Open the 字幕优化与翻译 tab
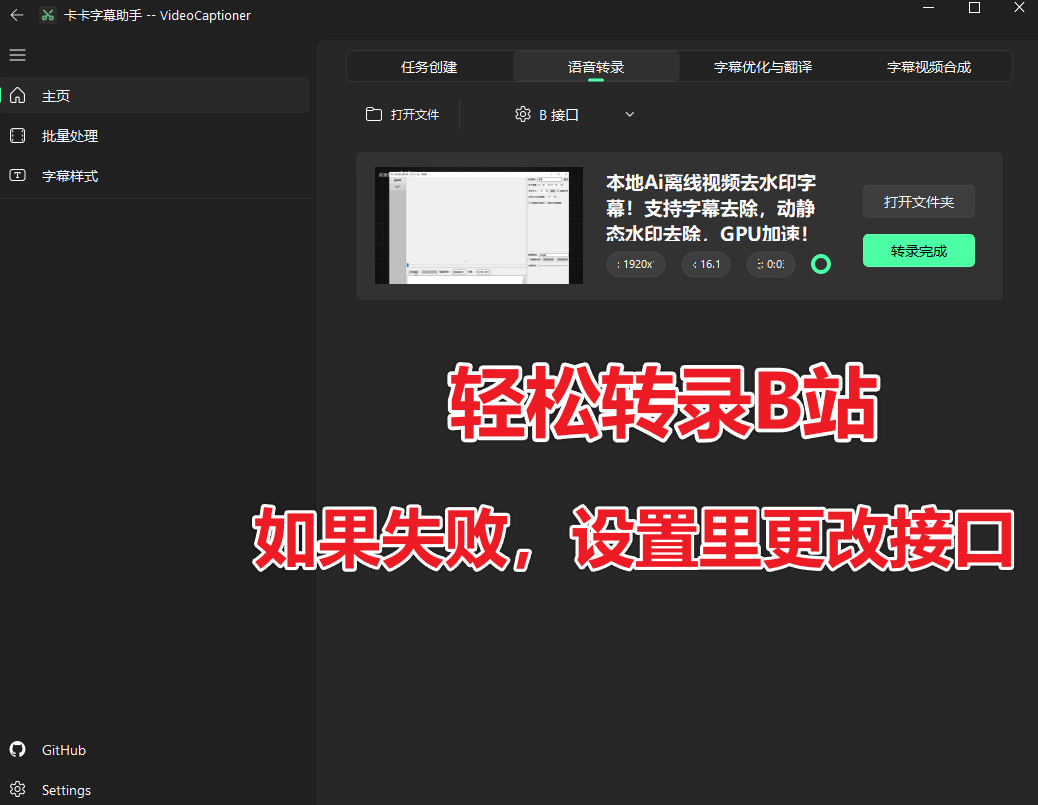 [761, 66]
